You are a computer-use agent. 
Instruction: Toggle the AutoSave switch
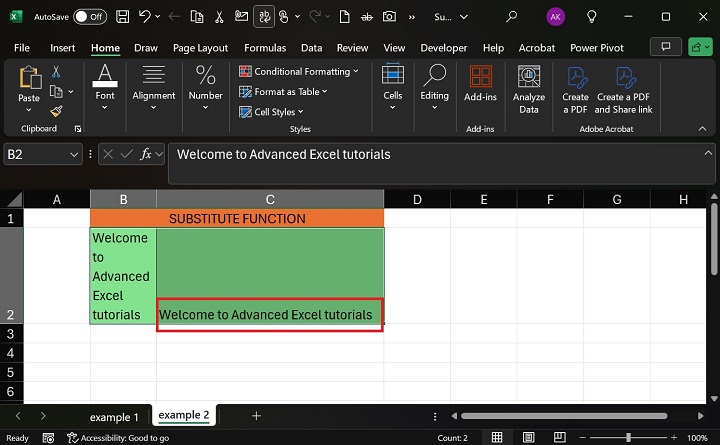[90, 17]
